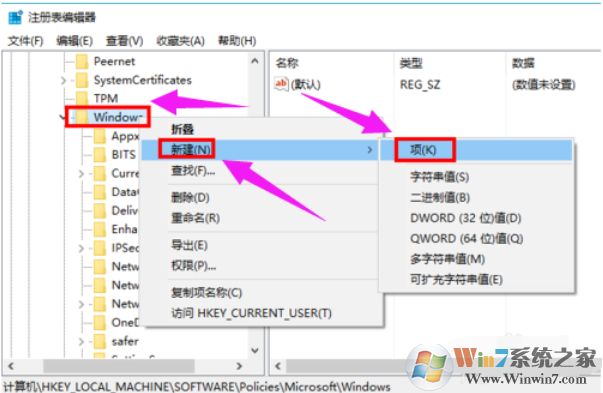Select 多字符串值(M) in the submenu
The width and height of the screenshot is (603, 393).
tap(476, 259)
